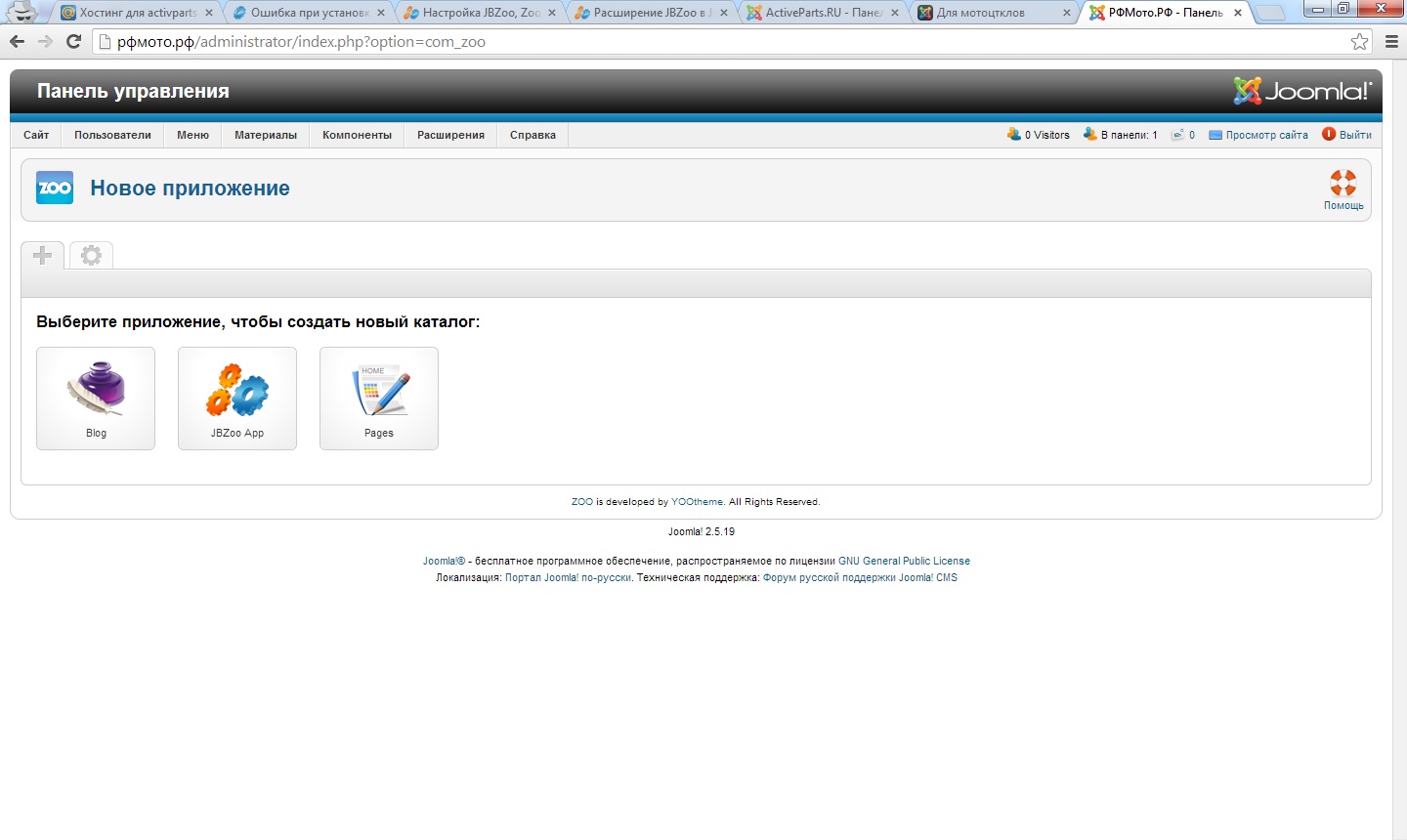The height and width of the screenshot is (840, 1407).
Task: Click the ZOO logo icon in header
Action: tap(55, 188)
